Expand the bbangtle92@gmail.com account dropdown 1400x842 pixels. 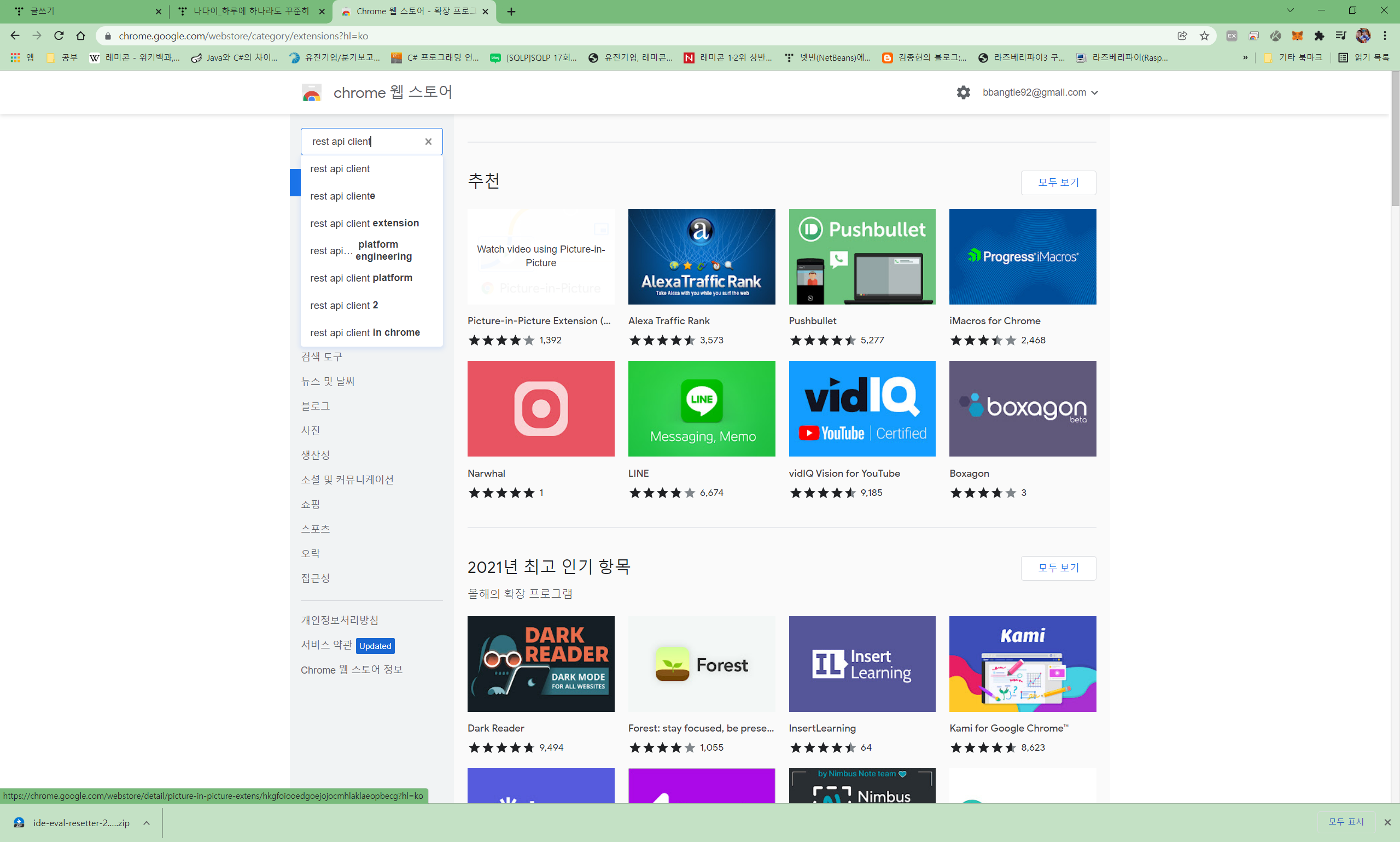tap(1040, 92)
